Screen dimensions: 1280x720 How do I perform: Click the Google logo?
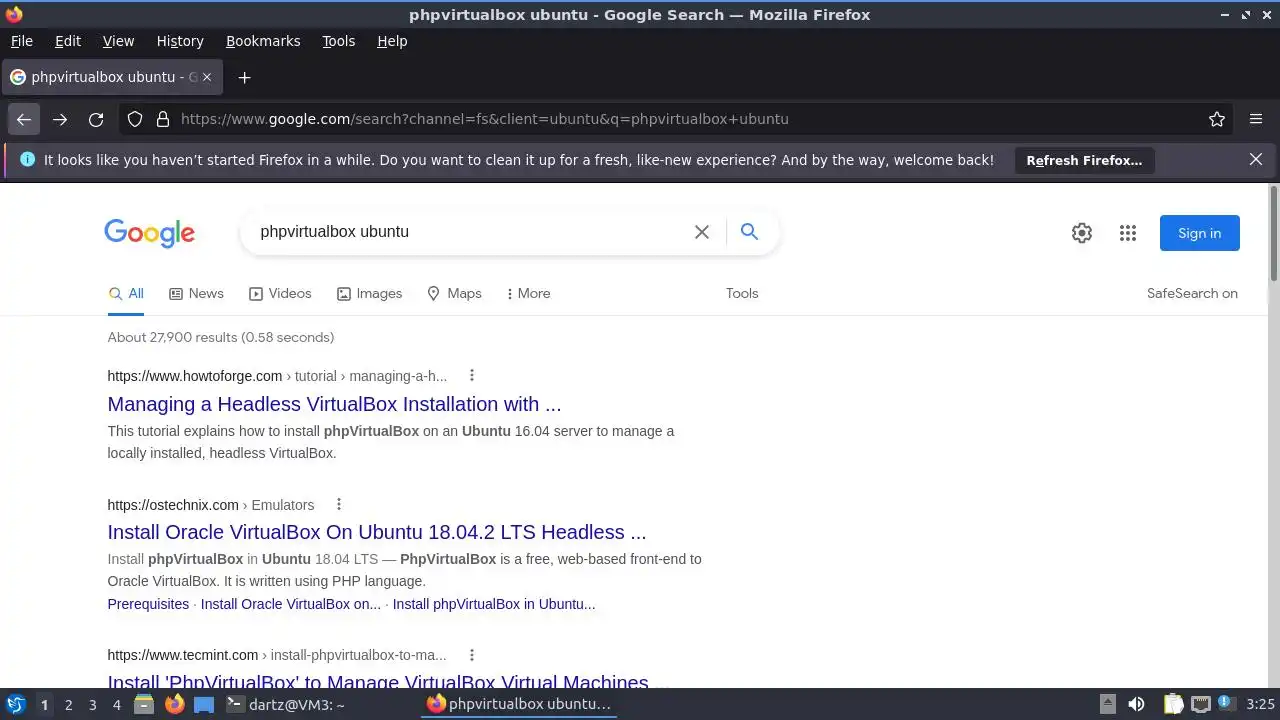tap(149, 233)
